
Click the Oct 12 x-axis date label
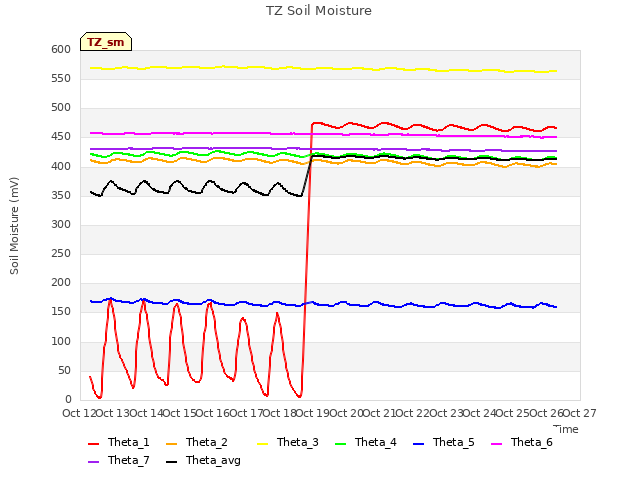[79, 413]
